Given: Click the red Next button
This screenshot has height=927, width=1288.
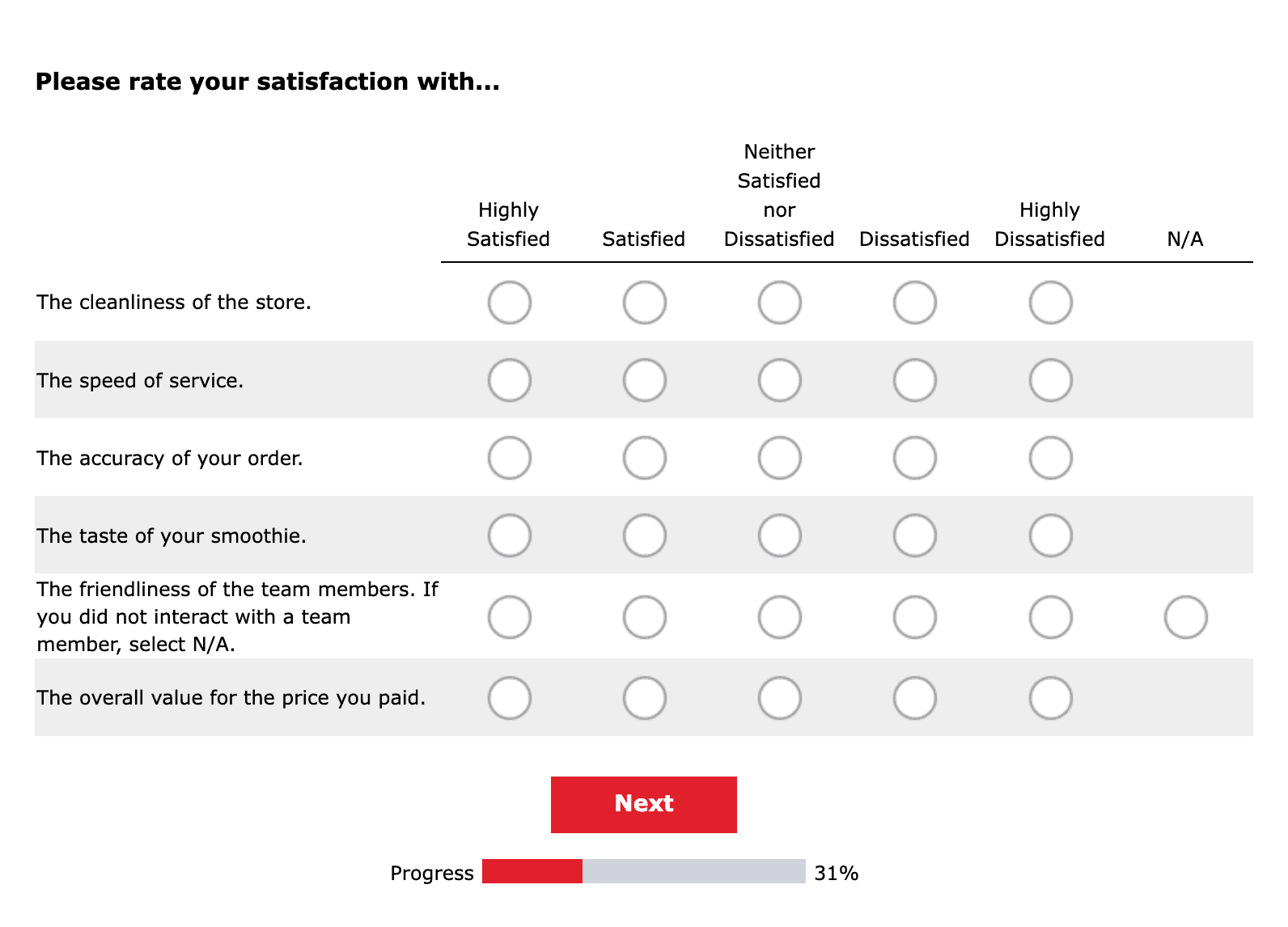Looking at the screenshot, I should (644, 804).
